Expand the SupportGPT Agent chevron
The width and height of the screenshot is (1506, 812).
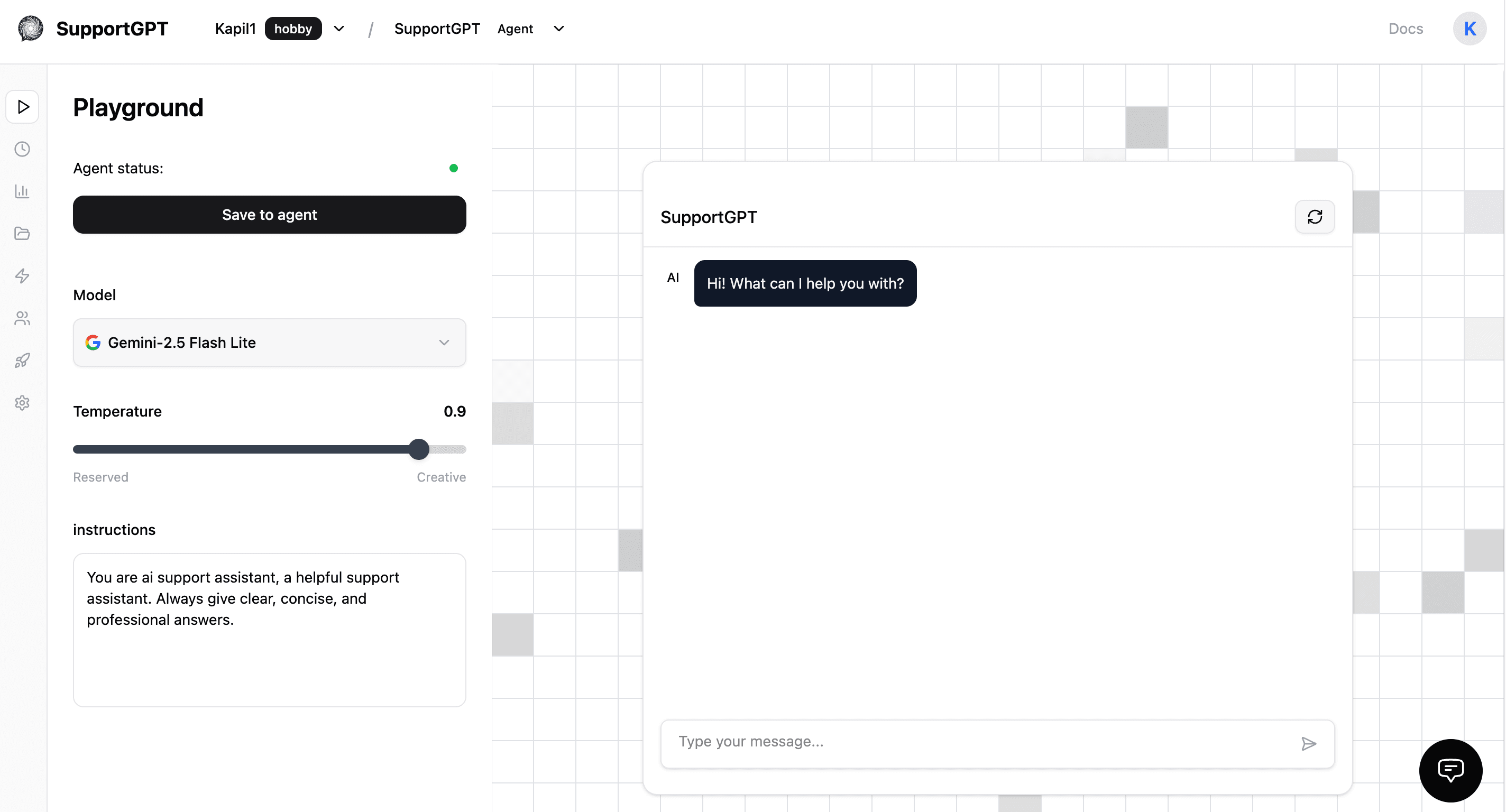[559, 29]
